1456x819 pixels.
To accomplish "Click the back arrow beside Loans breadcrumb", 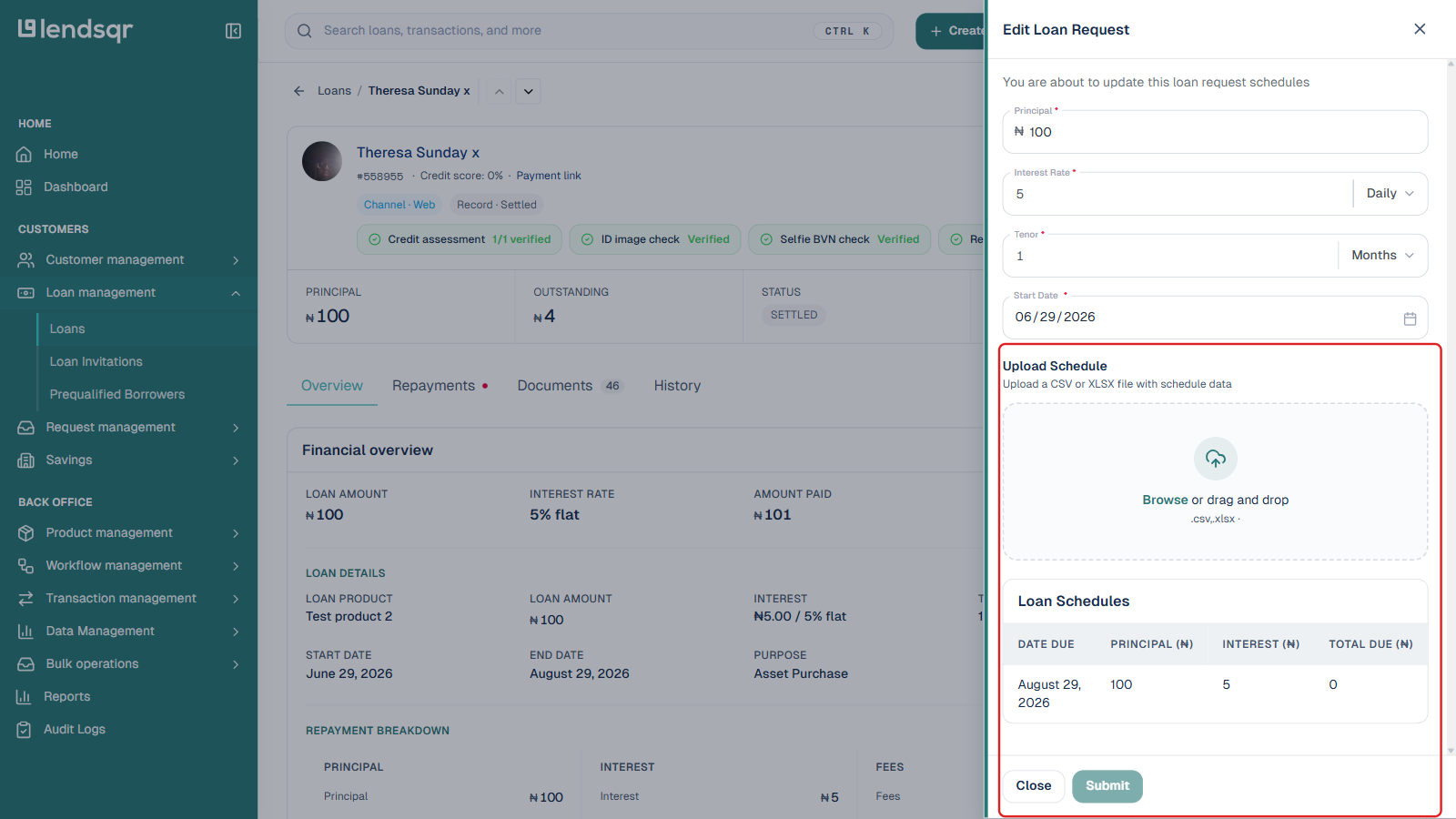I will tap(298, 91).
